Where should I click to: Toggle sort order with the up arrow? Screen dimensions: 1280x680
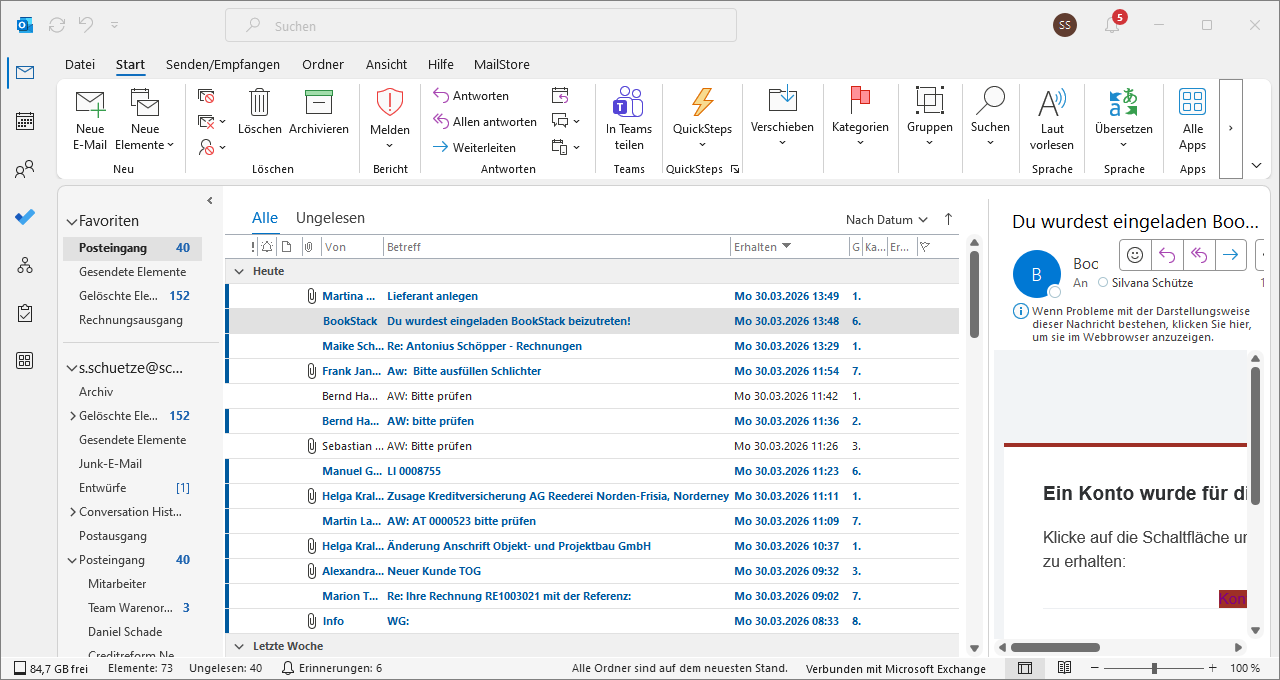[x=948, y=219]
